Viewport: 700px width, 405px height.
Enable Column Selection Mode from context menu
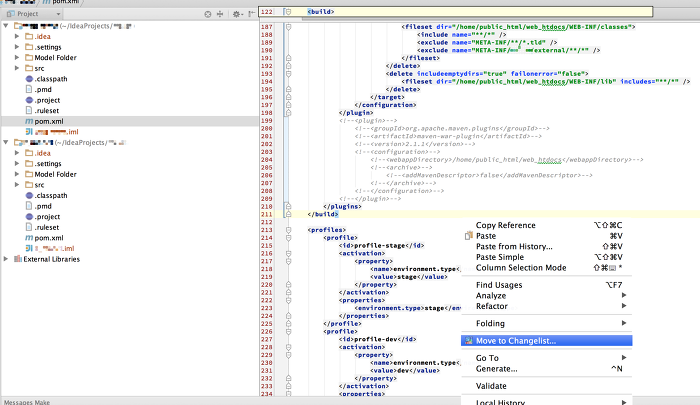tap(546, 268)
